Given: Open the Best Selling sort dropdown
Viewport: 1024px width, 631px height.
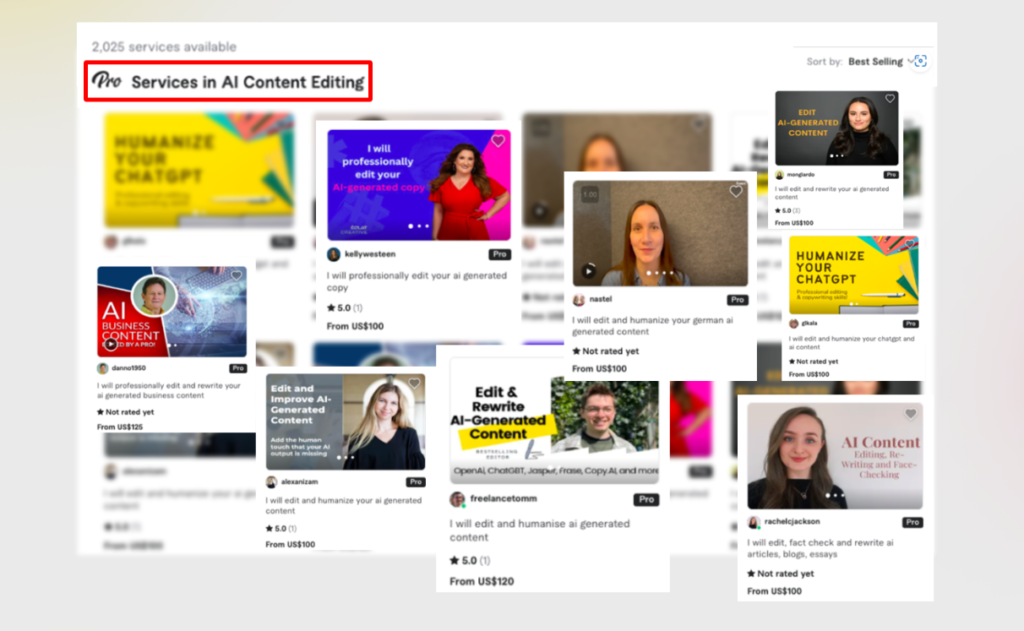Looking at the screenshot, I should (880, 61).
